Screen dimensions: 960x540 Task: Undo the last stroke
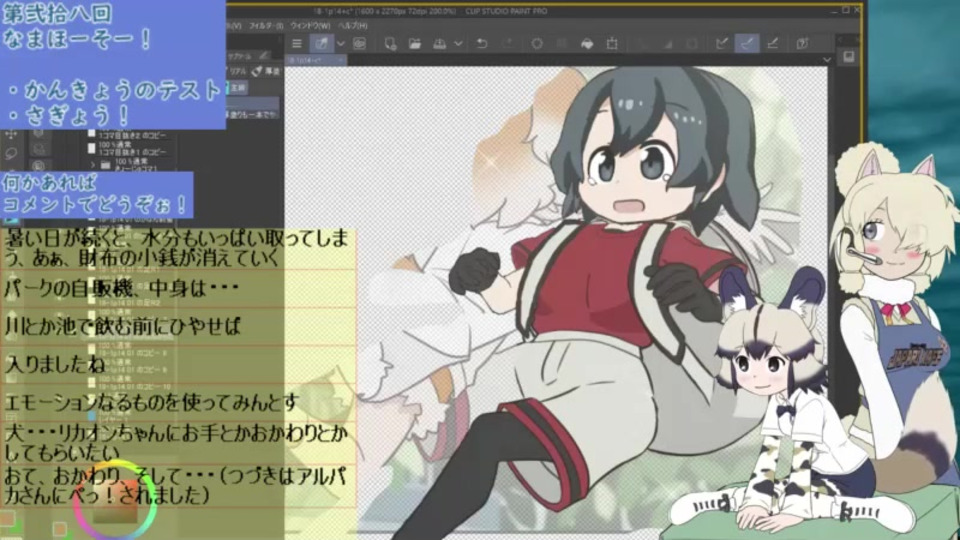point(482,43)
